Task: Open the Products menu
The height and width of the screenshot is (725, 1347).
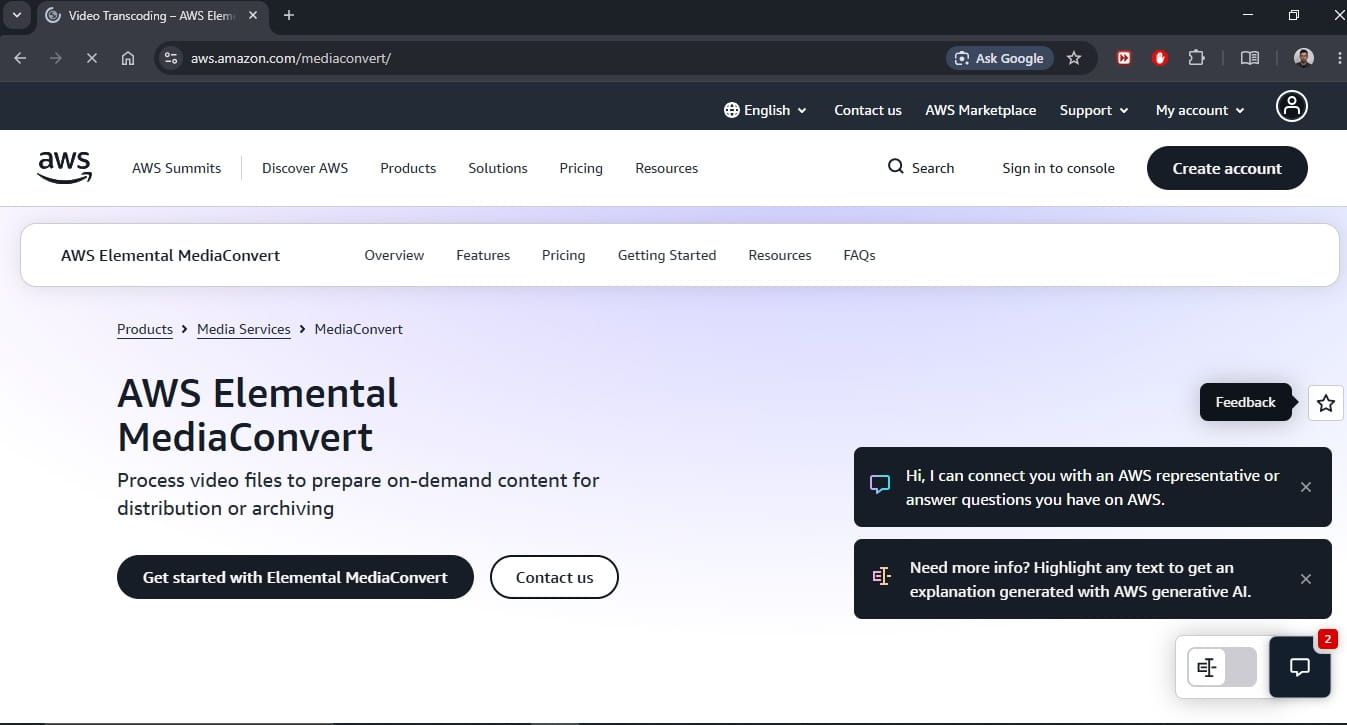Action: pos(408,168)
